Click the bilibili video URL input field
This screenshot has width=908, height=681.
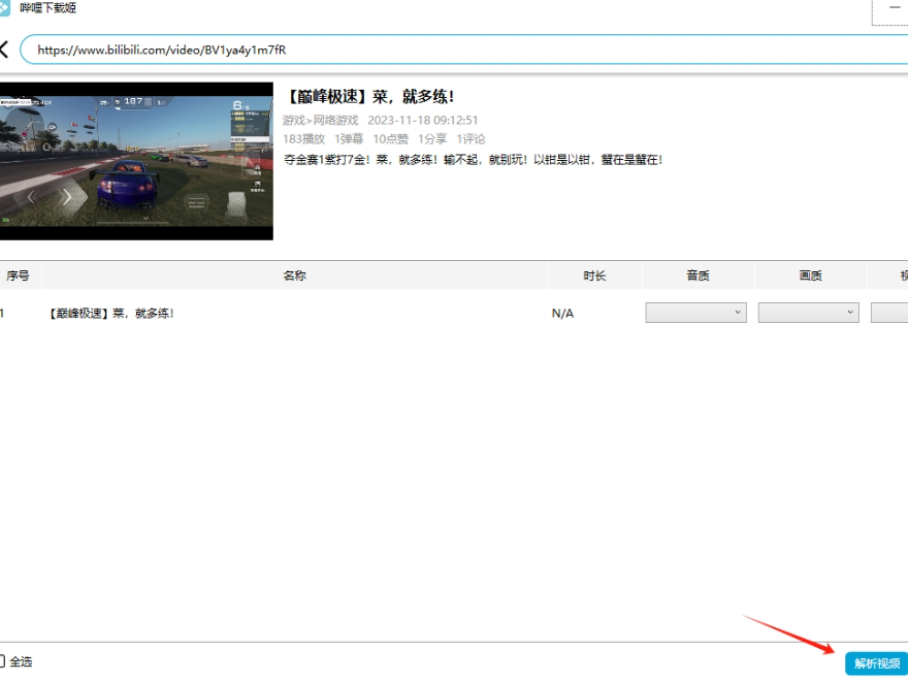point(464,50)
